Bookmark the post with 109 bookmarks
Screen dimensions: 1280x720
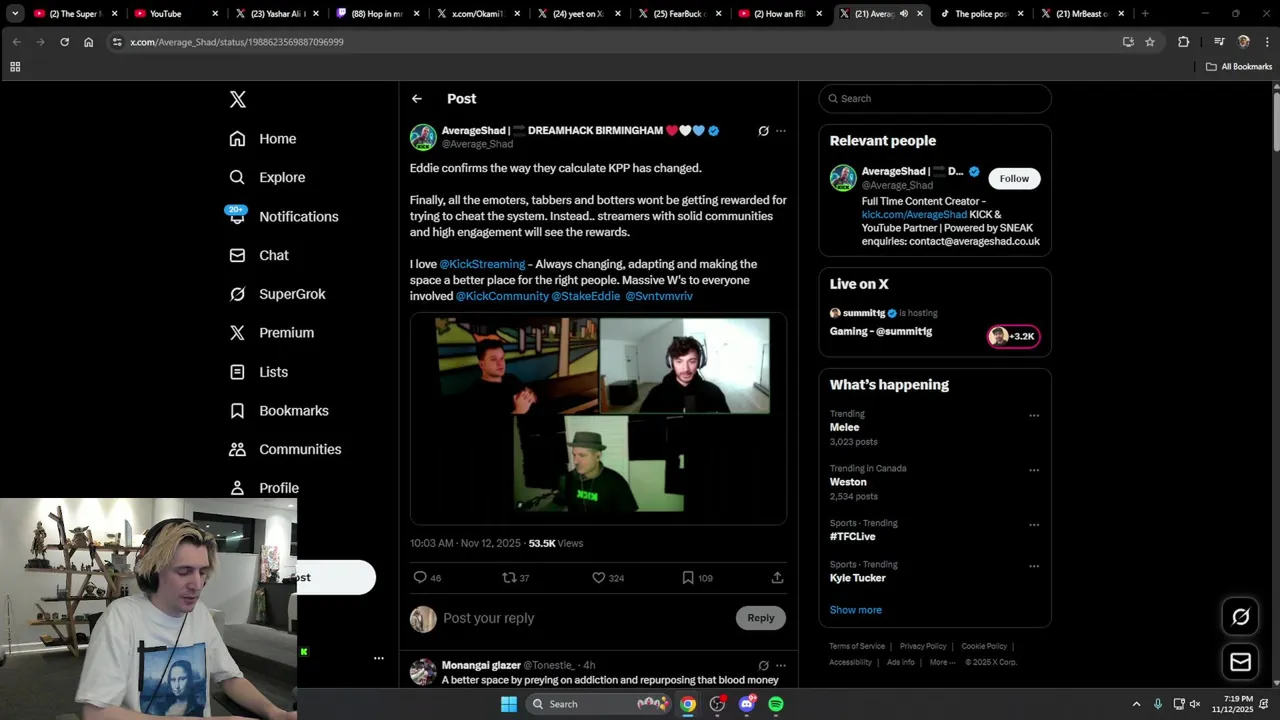[x=688, y=578]
